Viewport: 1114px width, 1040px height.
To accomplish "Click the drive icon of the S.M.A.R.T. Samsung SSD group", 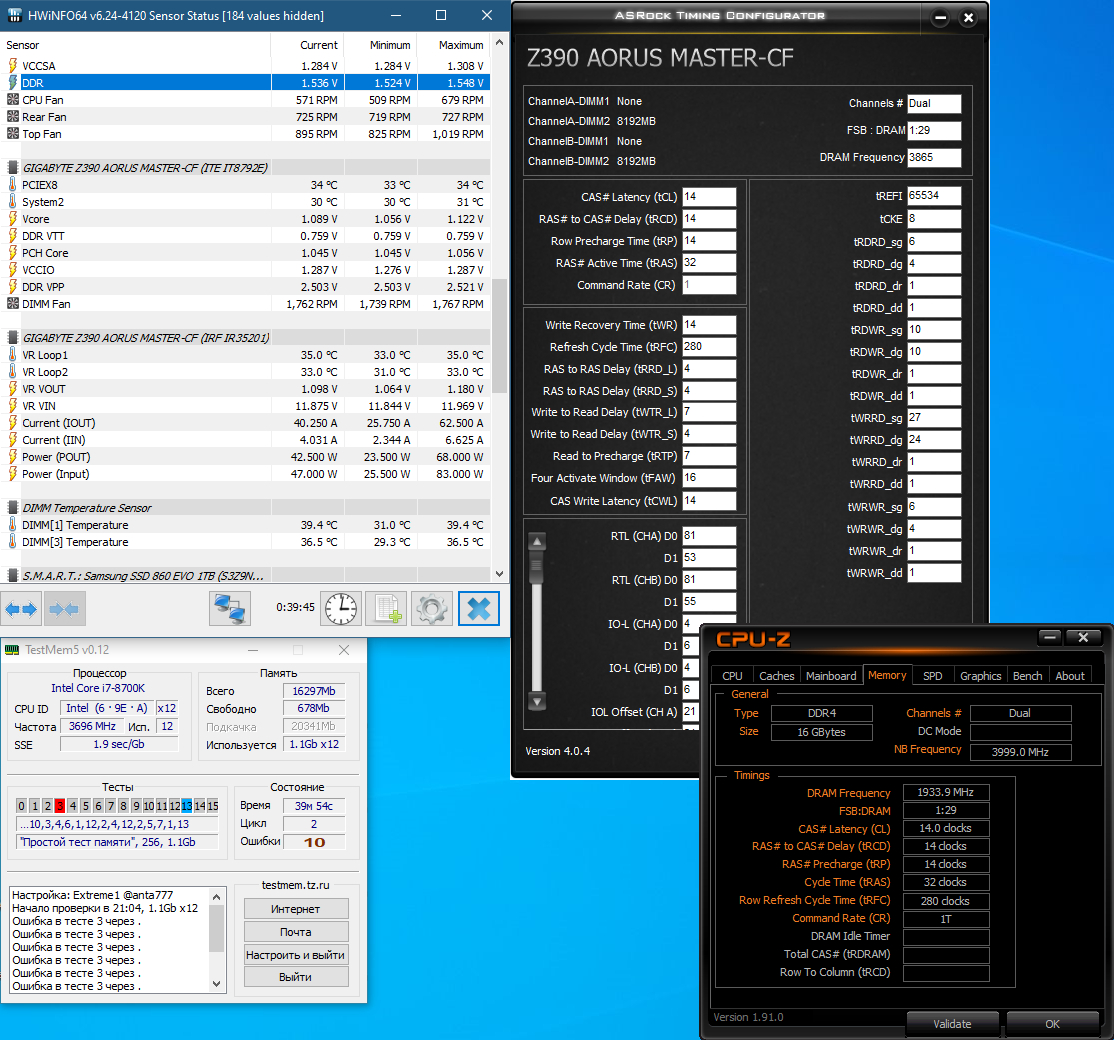I will pos(12,575).
